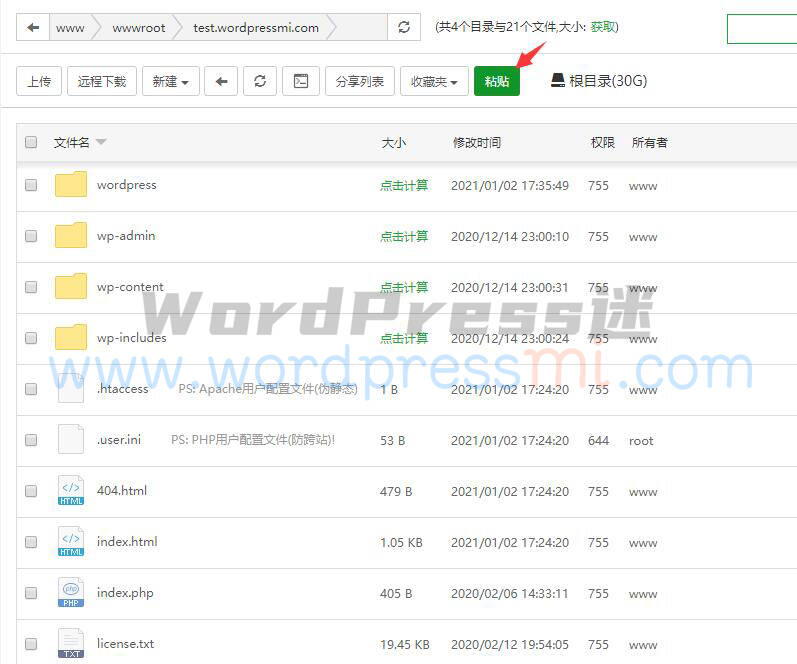Click the index.html file name
797x664 pixels.
pyautogui.click(x=127, y=541)
